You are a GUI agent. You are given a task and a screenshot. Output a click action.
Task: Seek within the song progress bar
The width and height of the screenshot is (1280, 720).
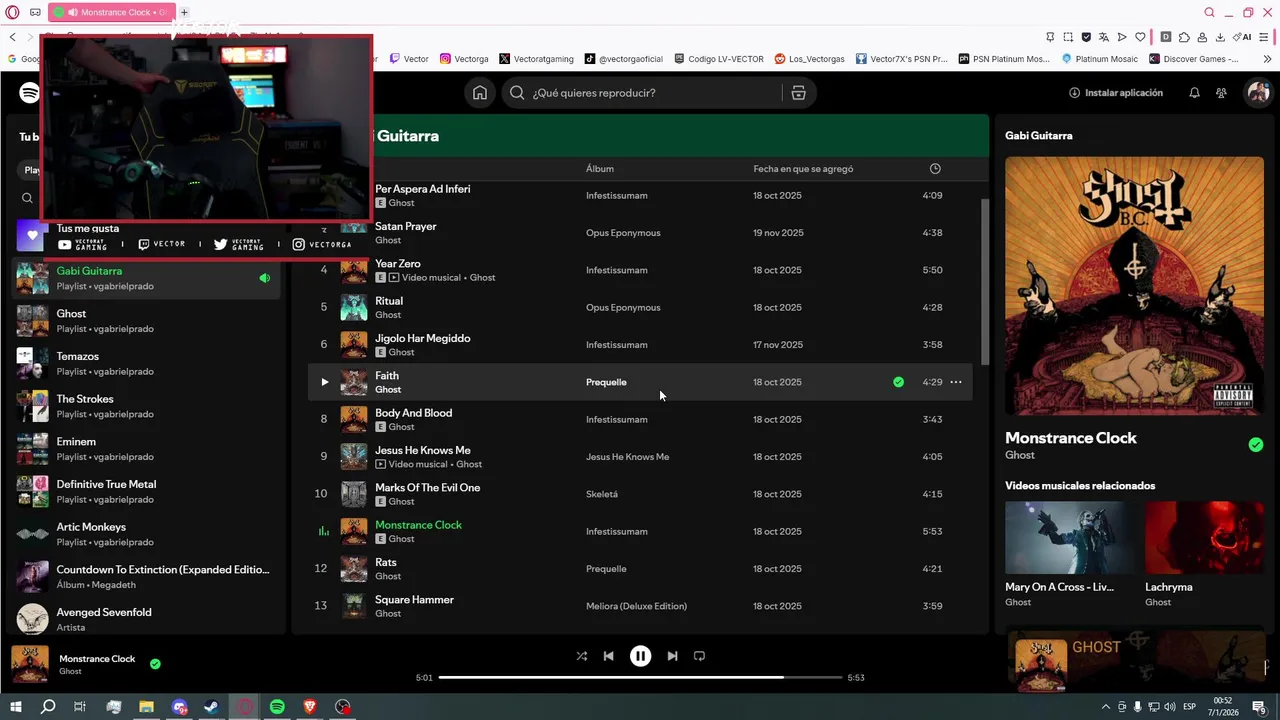(641, 677)
